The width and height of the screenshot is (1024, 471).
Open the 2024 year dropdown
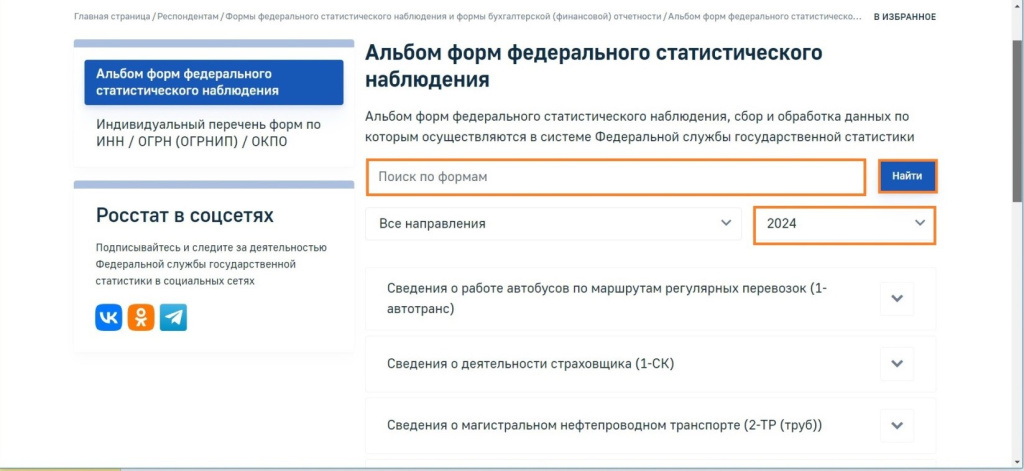[844, 224]
